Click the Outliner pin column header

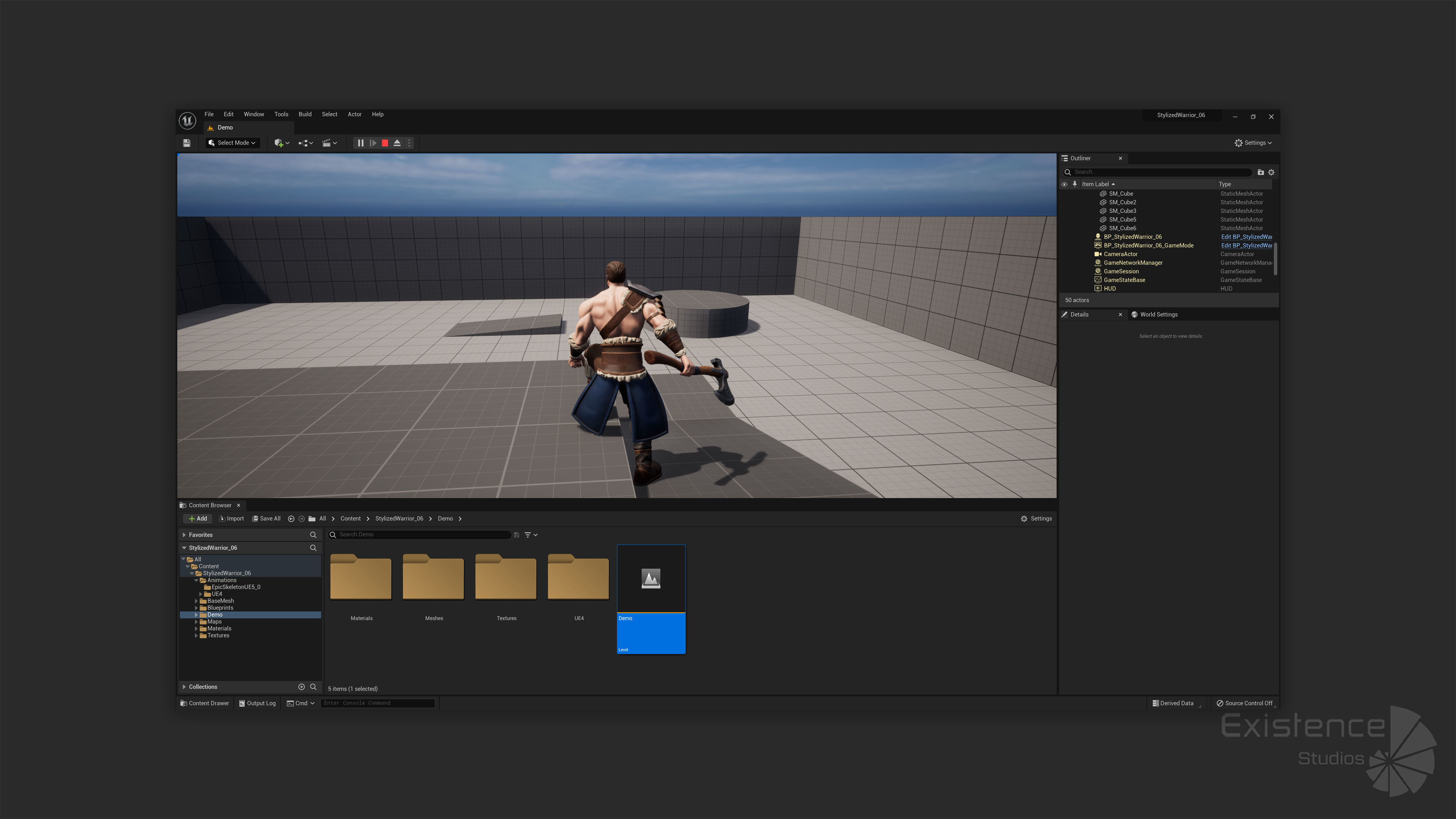pyautogui.click(x=1075, y=184)
